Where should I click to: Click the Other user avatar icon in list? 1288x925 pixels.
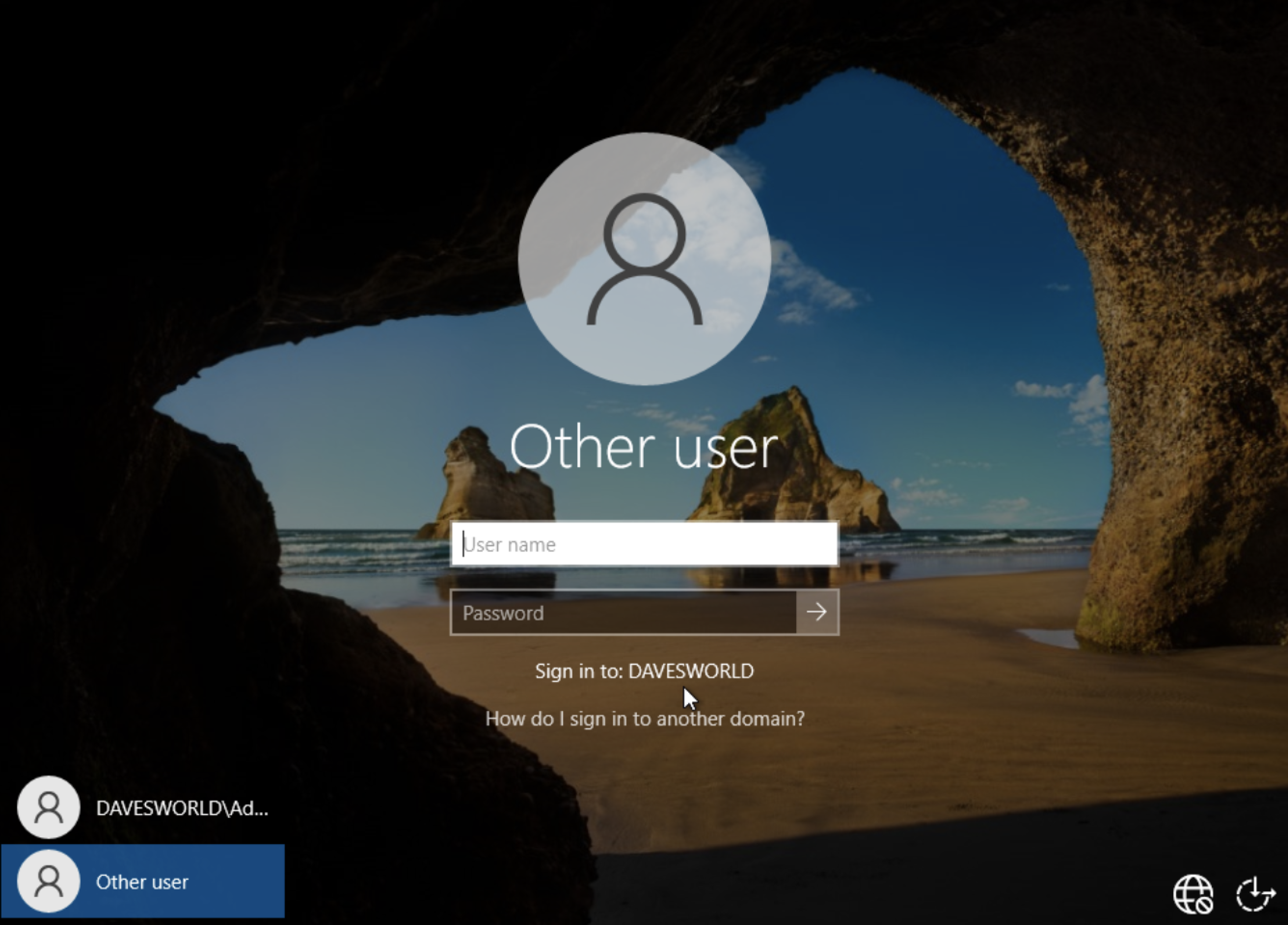point(48,881)
